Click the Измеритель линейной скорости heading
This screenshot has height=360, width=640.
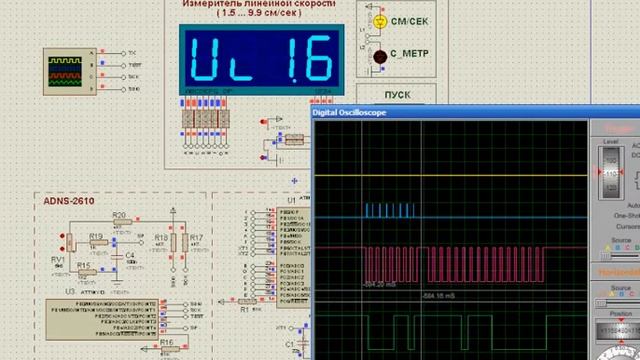coord(259,4)
